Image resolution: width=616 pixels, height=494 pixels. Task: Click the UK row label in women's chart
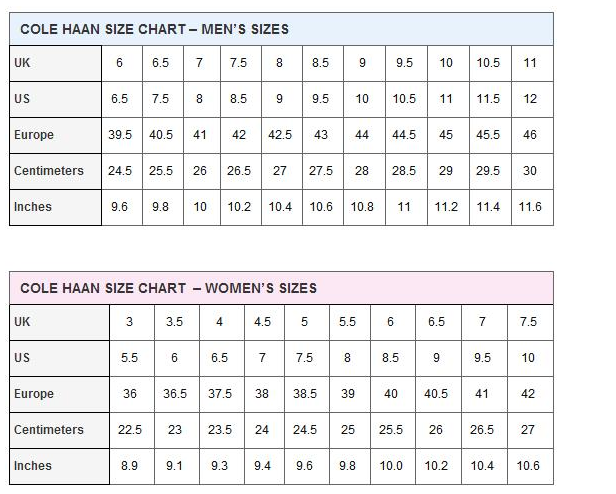pos(23,322)
